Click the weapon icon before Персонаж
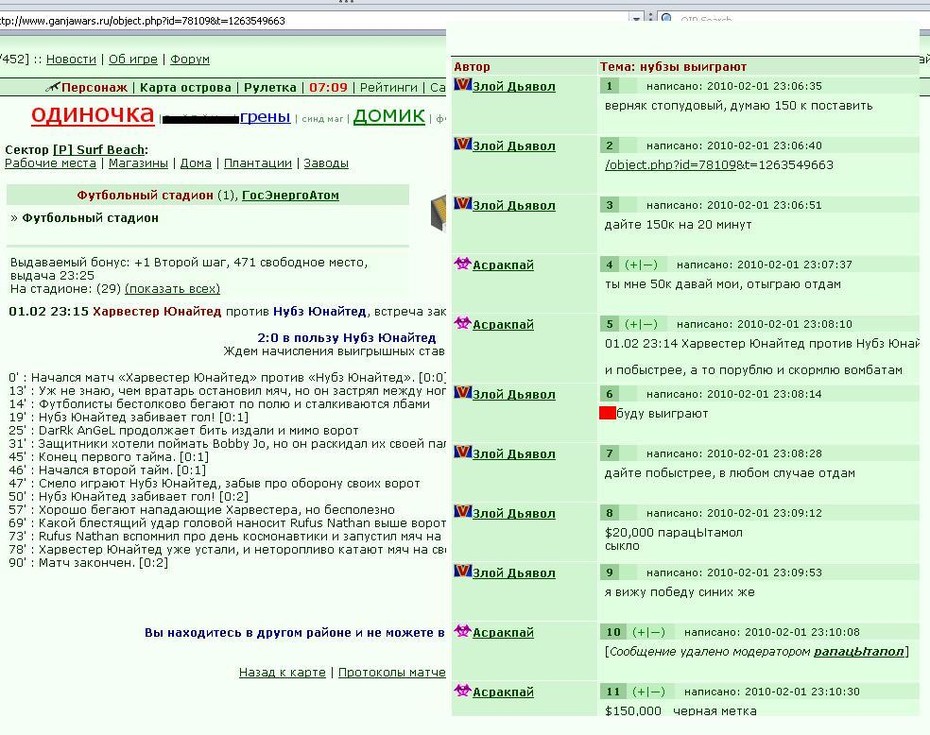The width and height of the screenshot is (930, 735). pos(52,87)
